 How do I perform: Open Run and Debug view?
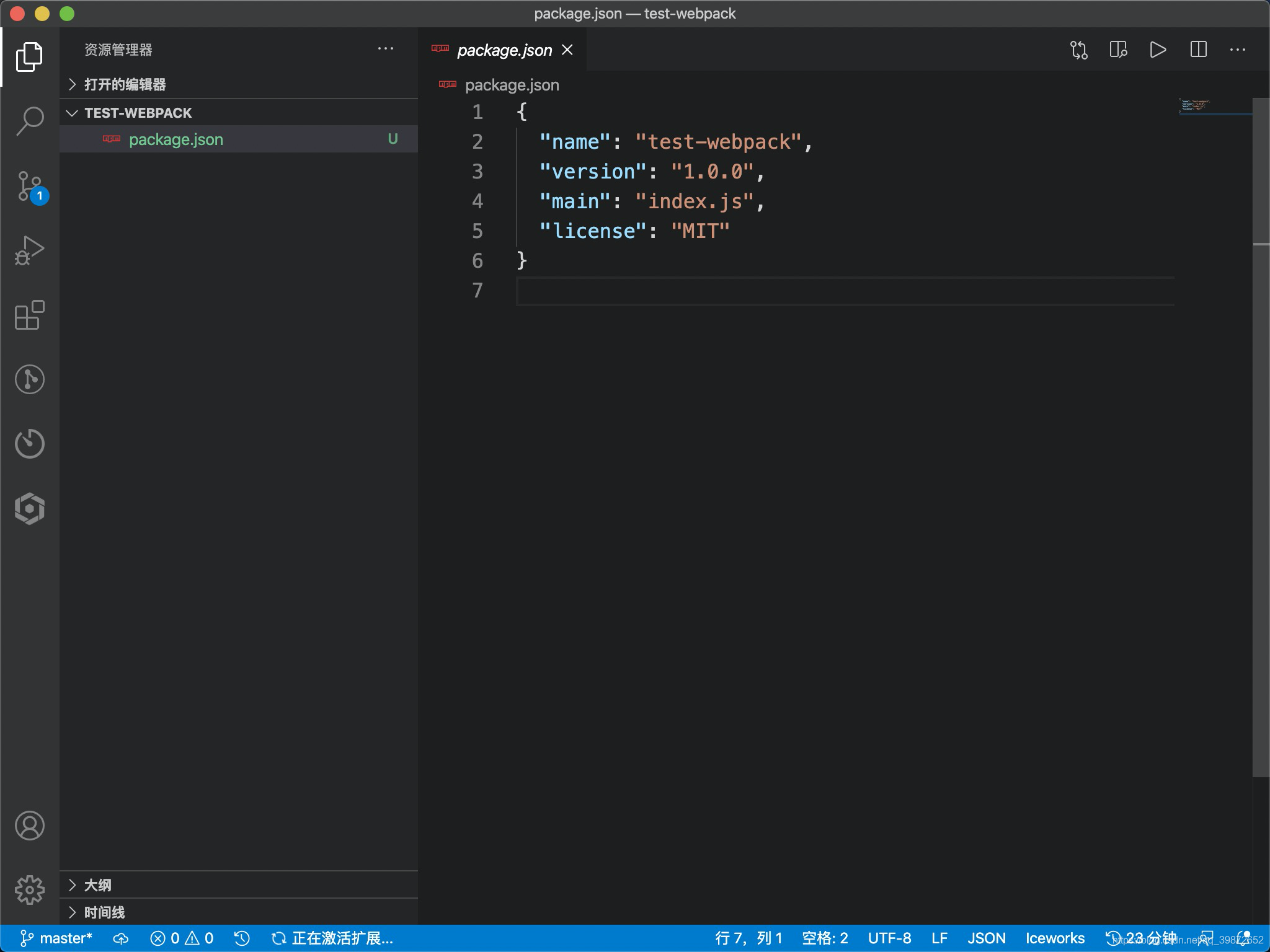(x=29, y=251)
